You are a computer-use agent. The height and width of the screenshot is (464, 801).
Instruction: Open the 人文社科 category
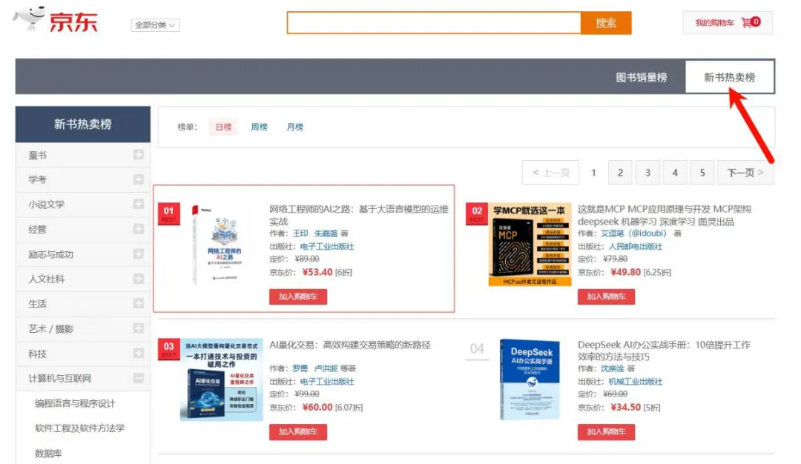[46, 279]
